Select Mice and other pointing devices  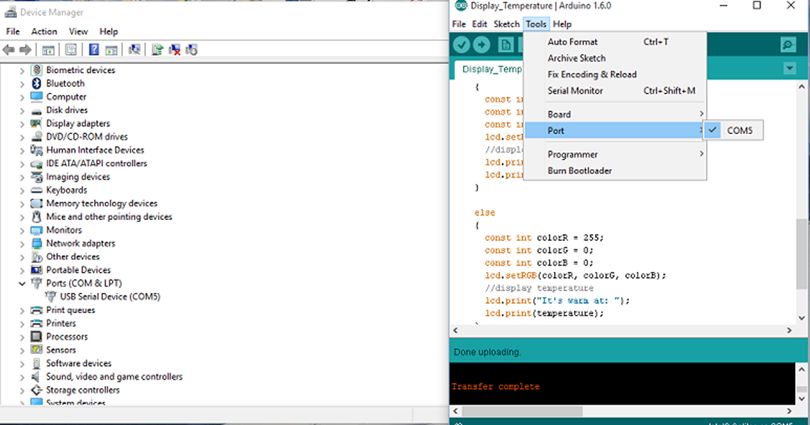point(109,217)
